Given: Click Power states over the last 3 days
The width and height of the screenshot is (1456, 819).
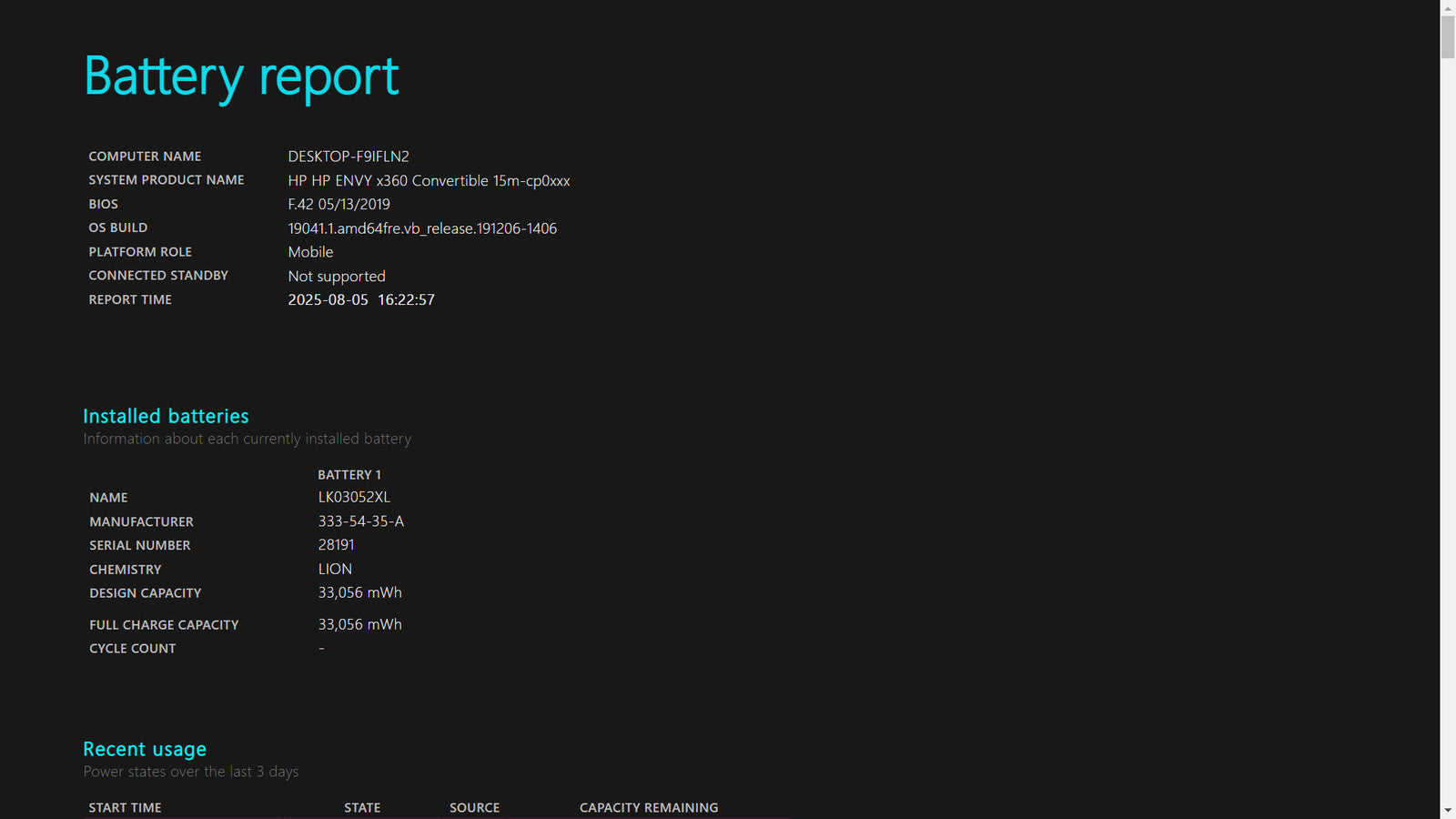Looking at the screenshot, I should (191, 772).
